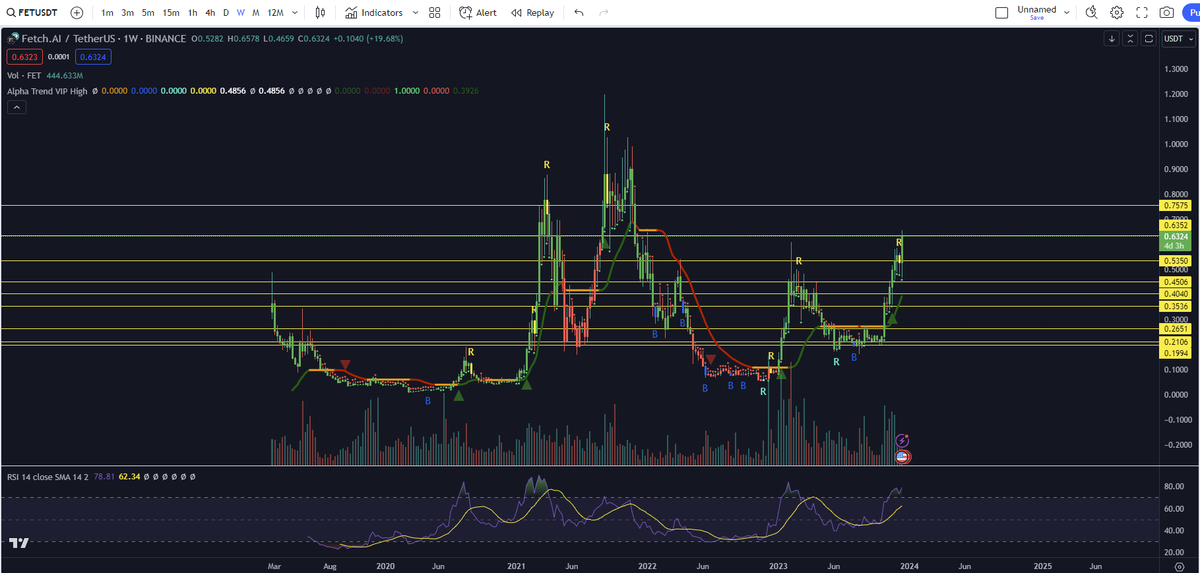Redo the chart action
Image resolution: width=1200 pixels, height=573 pixels.
tap(603, 13)
